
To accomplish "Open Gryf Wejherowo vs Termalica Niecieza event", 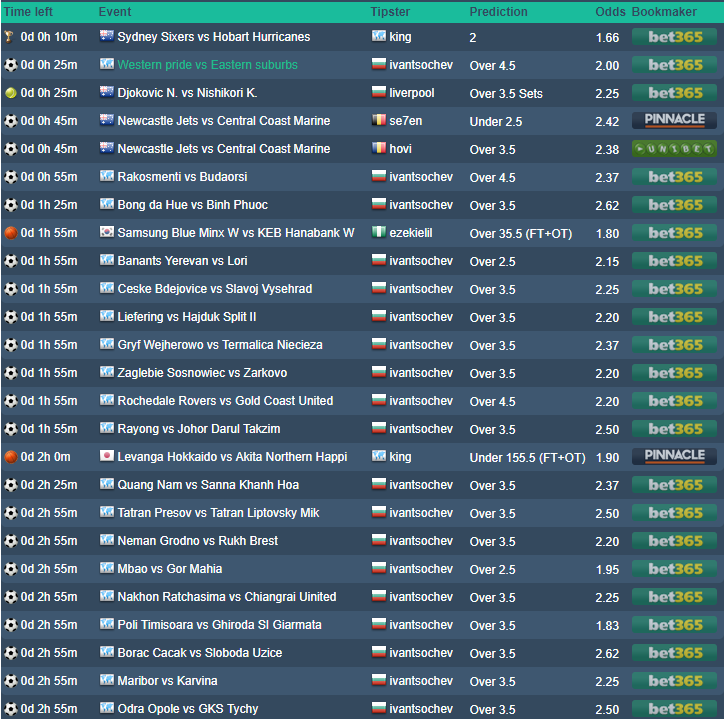I will (x=220, y=344).
